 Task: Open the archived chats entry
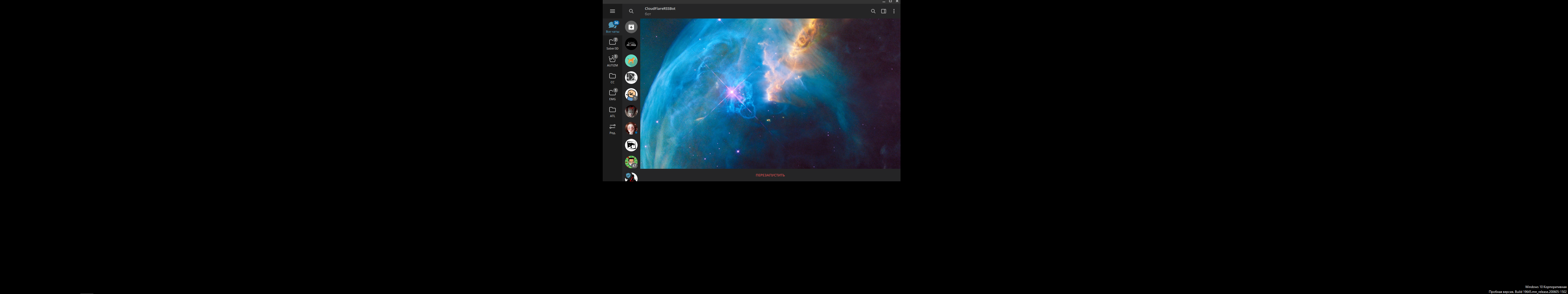[631, 27]
